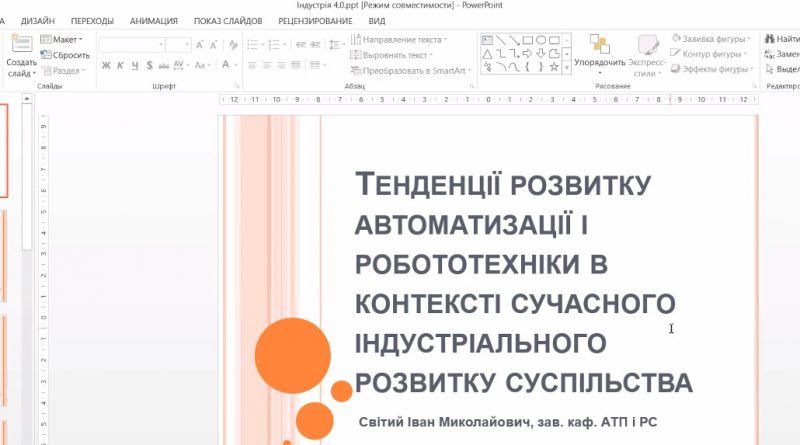The width and height of the screenshot is (800, 445).
Task: Select the star shape in shapes gallery
Action: (x=553, y=67)
